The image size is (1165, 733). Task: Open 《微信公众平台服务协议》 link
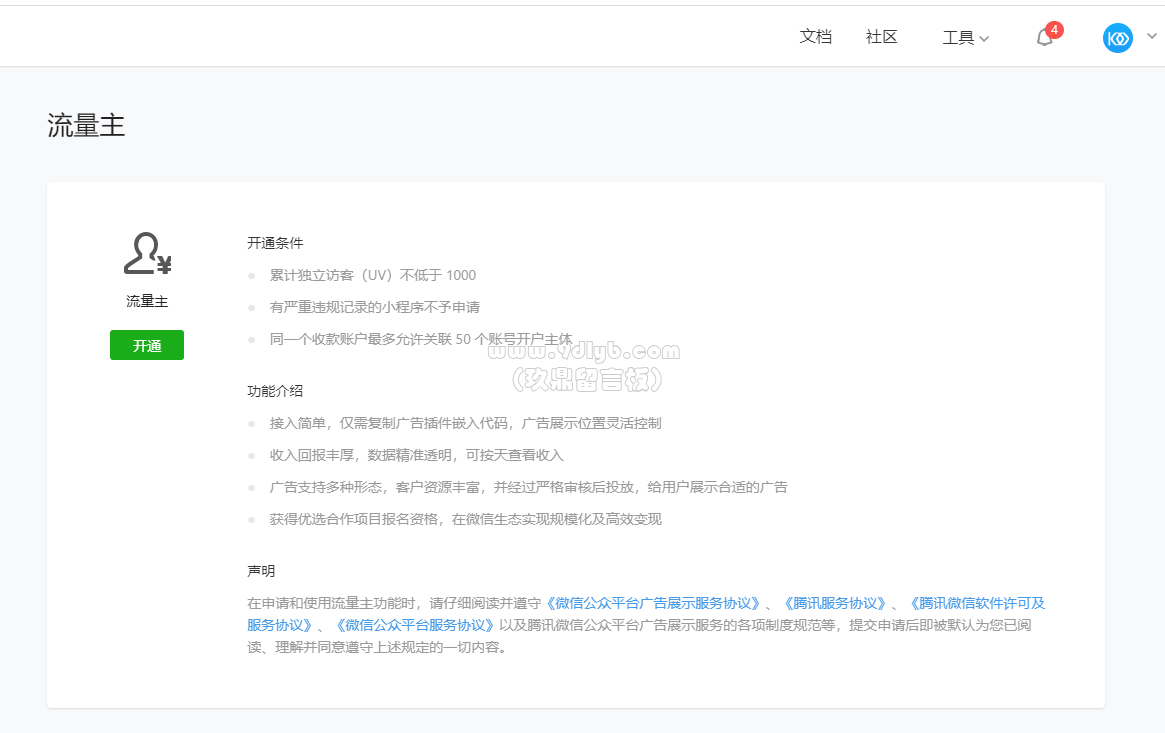pyautogui.click(x=415, y=625)
